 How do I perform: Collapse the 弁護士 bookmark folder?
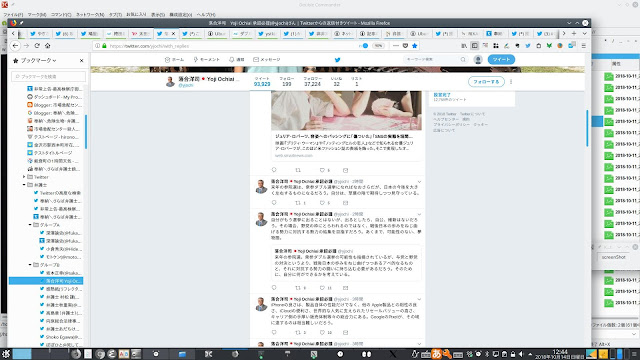[24, 185]
